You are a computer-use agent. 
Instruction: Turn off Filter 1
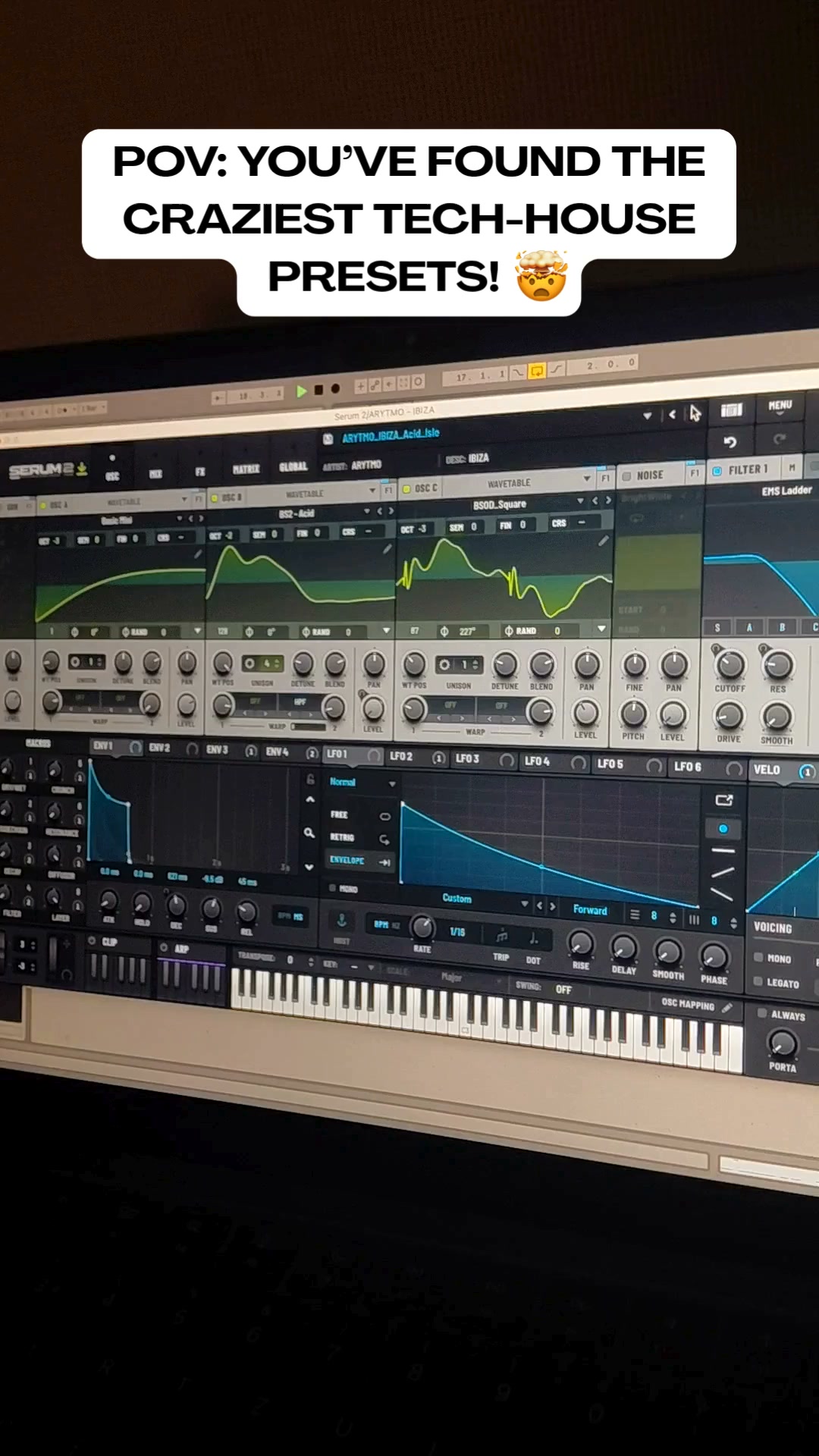click(x=717, y=471)
